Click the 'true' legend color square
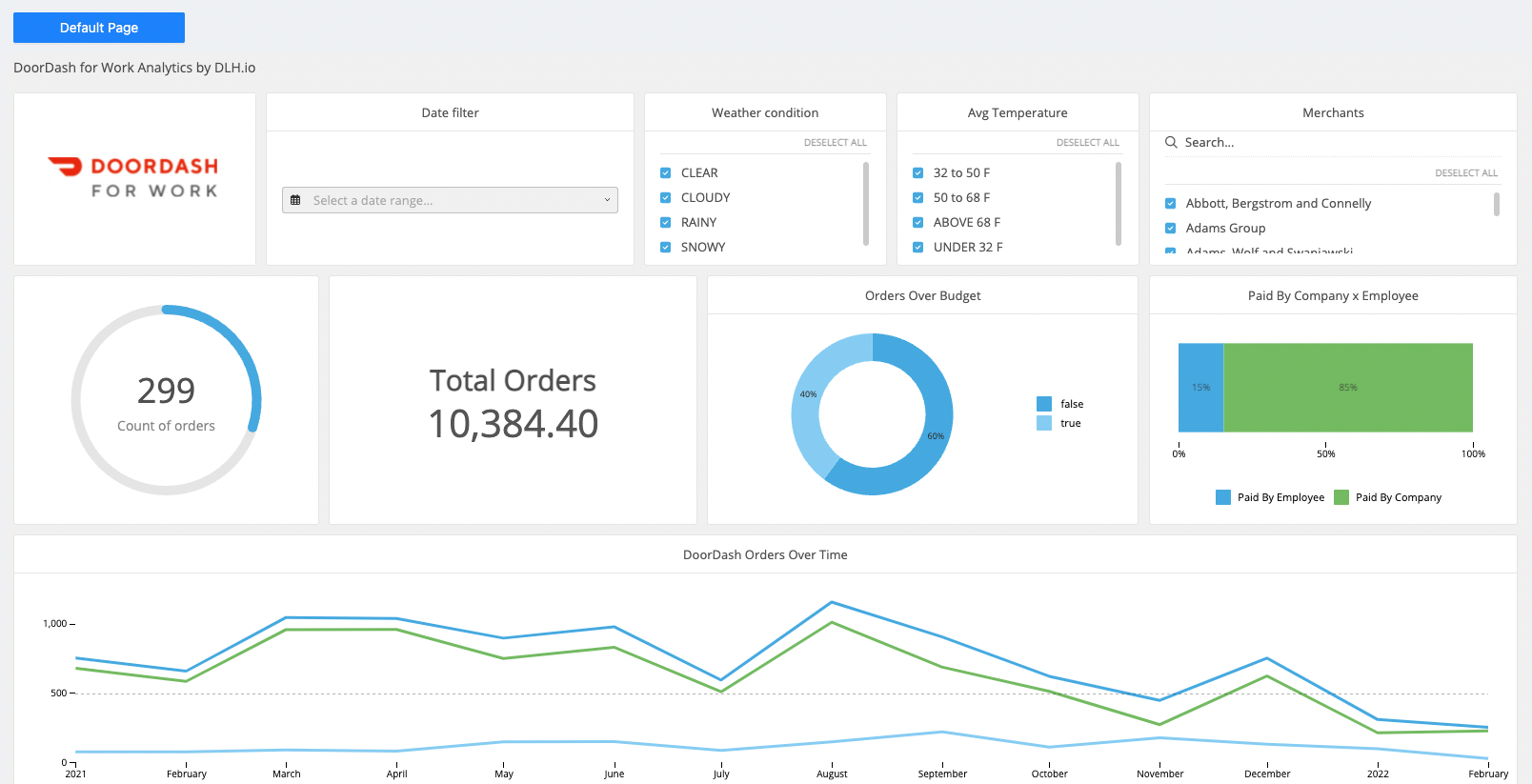 (1044, 423)
